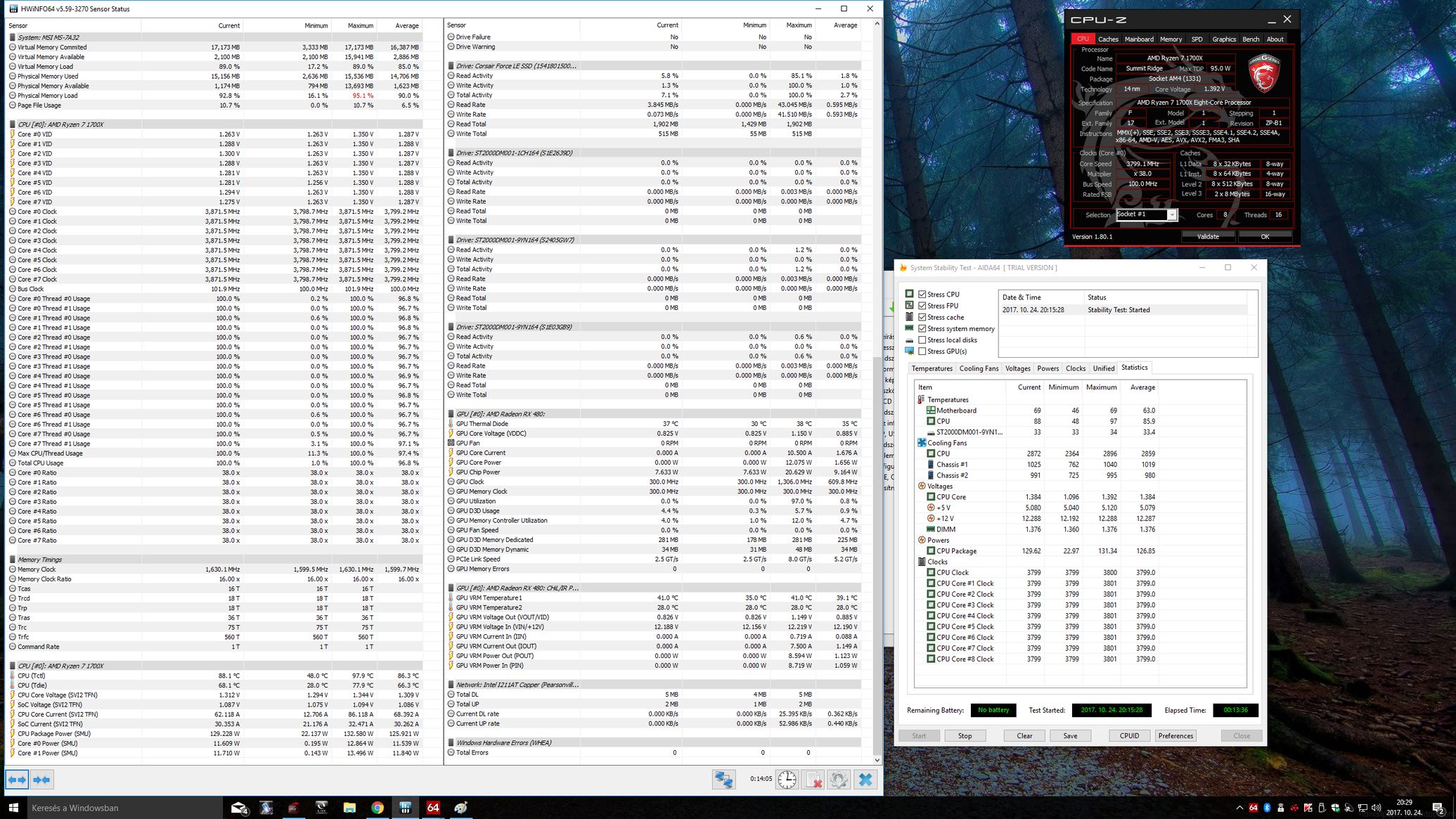Click OK button in CPU-Z
This screenshot has width=1456, height=819.
1265,236
